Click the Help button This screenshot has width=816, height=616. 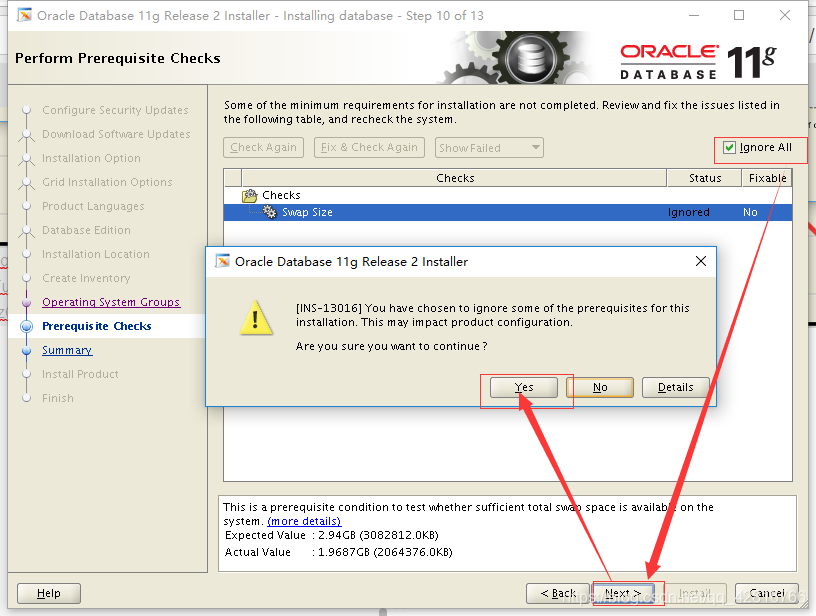pos(49,593)
